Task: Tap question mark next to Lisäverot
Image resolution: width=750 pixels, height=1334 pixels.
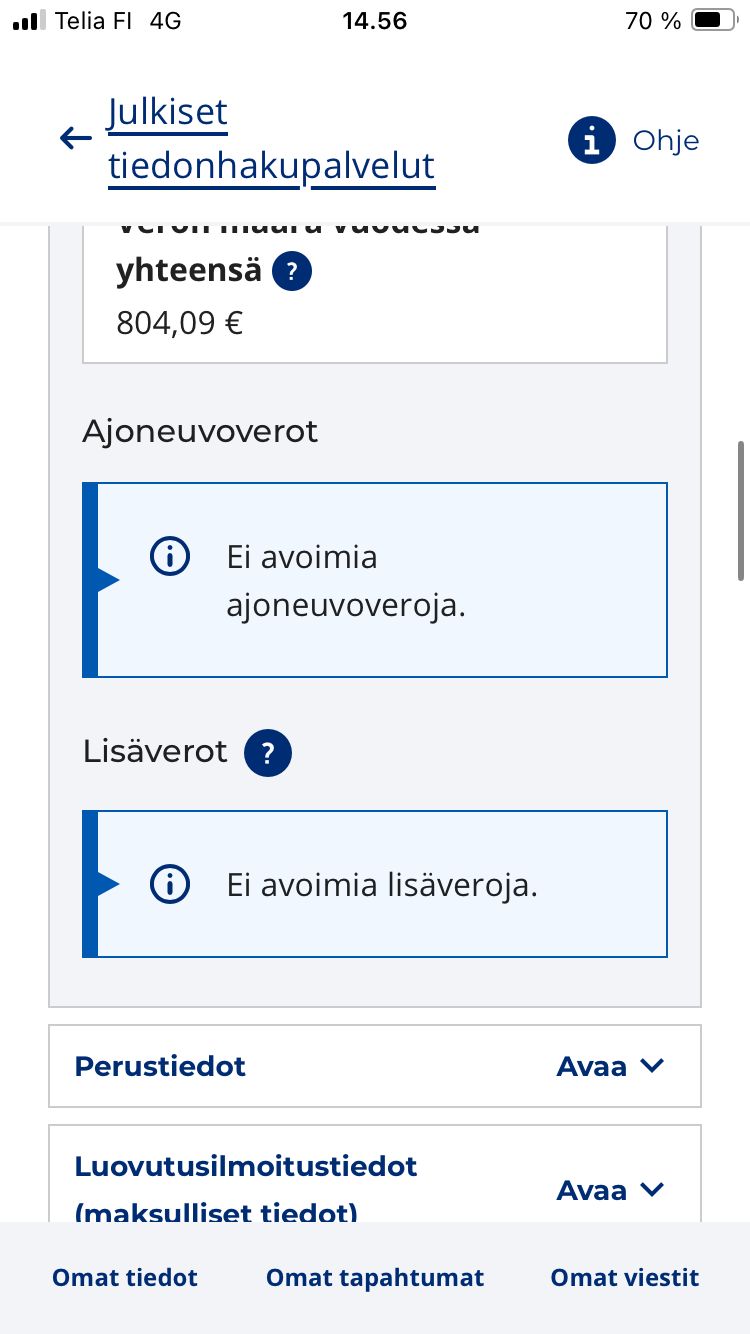Action: click(x=267, y=752)
